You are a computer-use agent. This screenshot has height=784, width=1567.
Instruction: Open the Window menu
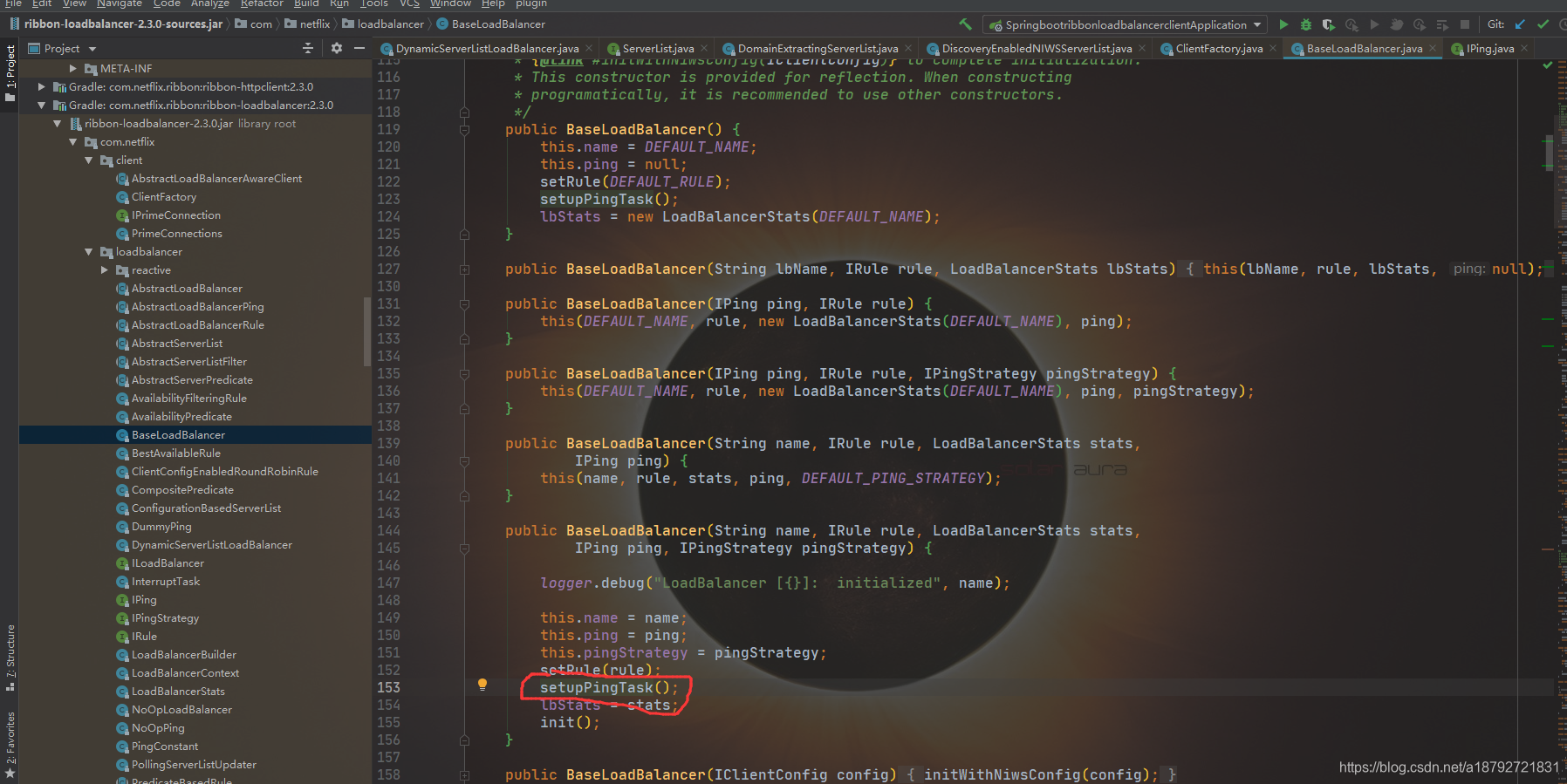(x=450, y=4)
